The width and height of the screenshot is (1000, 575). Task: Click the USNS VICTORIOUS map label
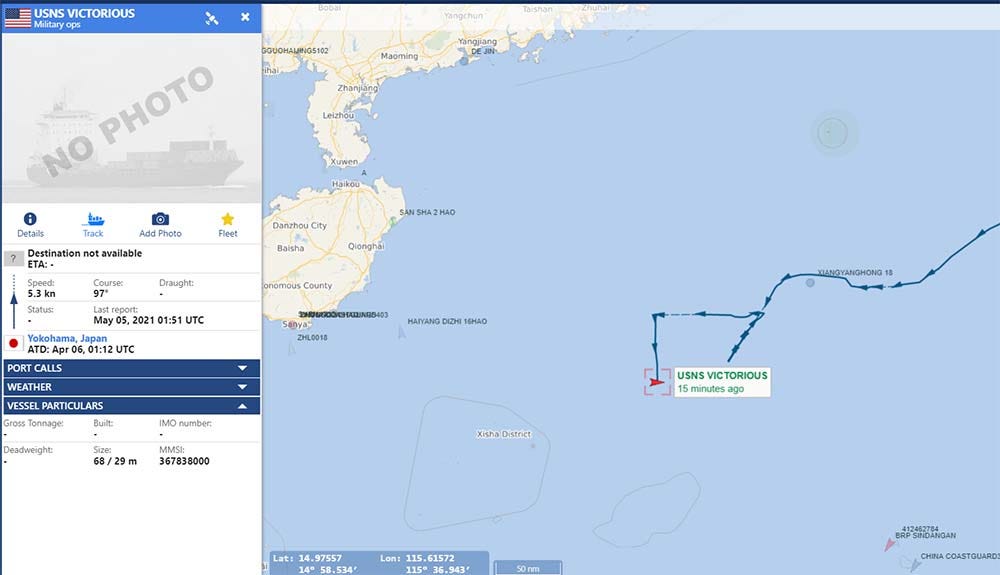coord(722,375)
